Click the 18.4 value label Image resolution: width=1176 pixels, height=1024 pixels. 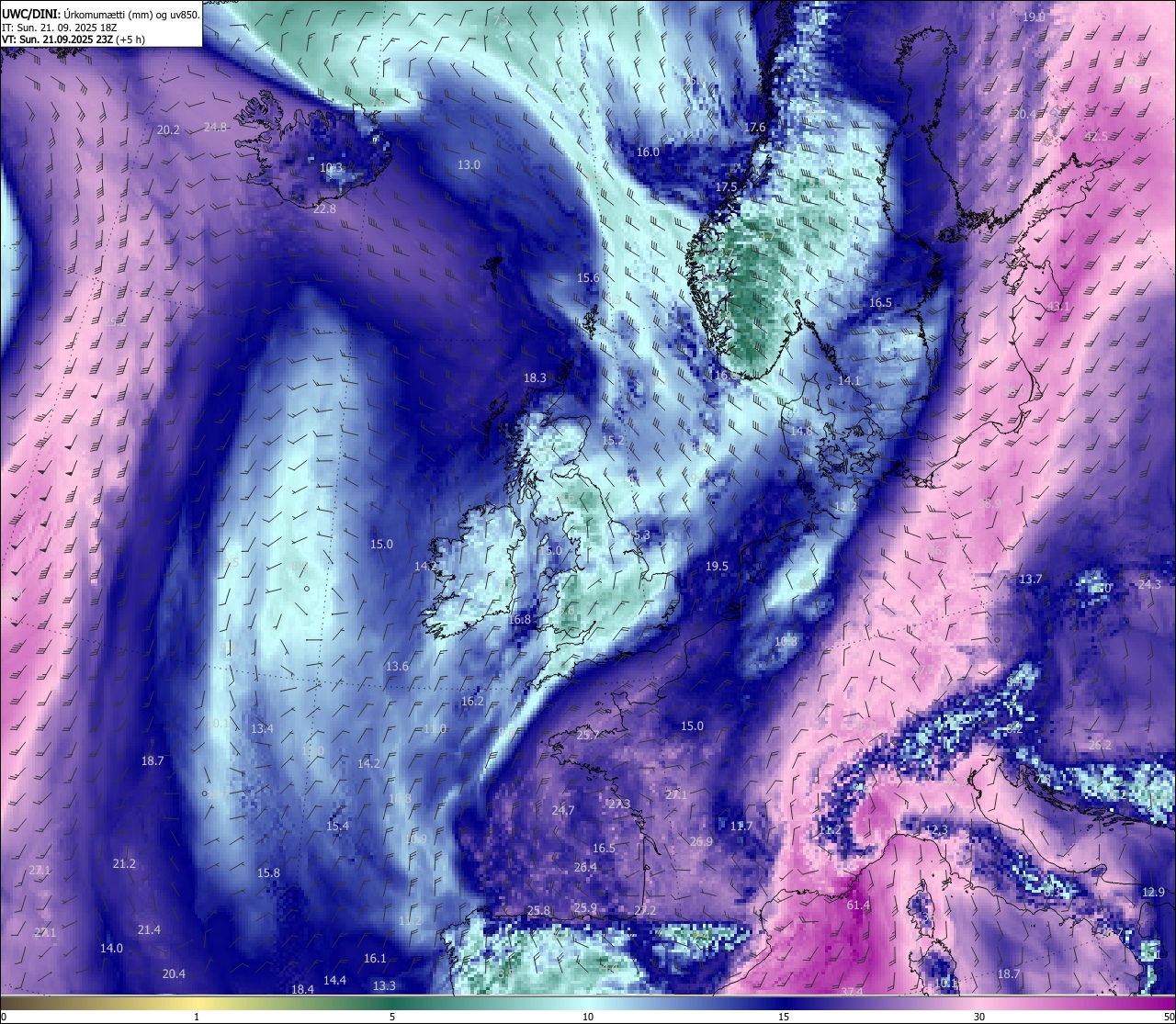pyautogui.click(x=302, y=989)
